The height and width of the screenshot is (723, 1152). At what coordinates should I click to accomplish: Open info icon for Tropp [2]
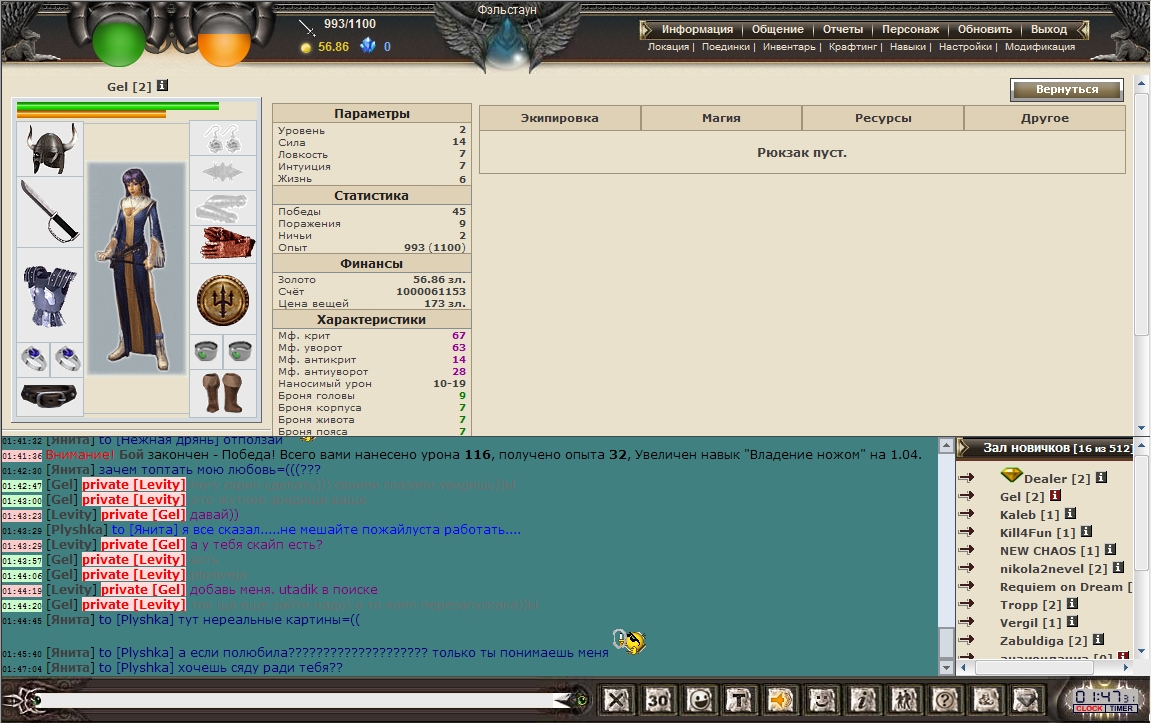(x=1072, y=603)
